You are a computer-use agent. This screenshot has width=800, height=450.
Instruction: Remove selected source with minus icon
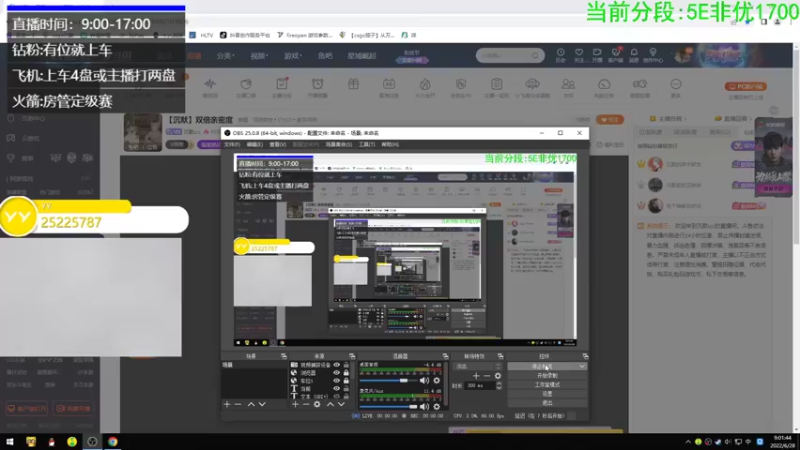click(306, 405)
